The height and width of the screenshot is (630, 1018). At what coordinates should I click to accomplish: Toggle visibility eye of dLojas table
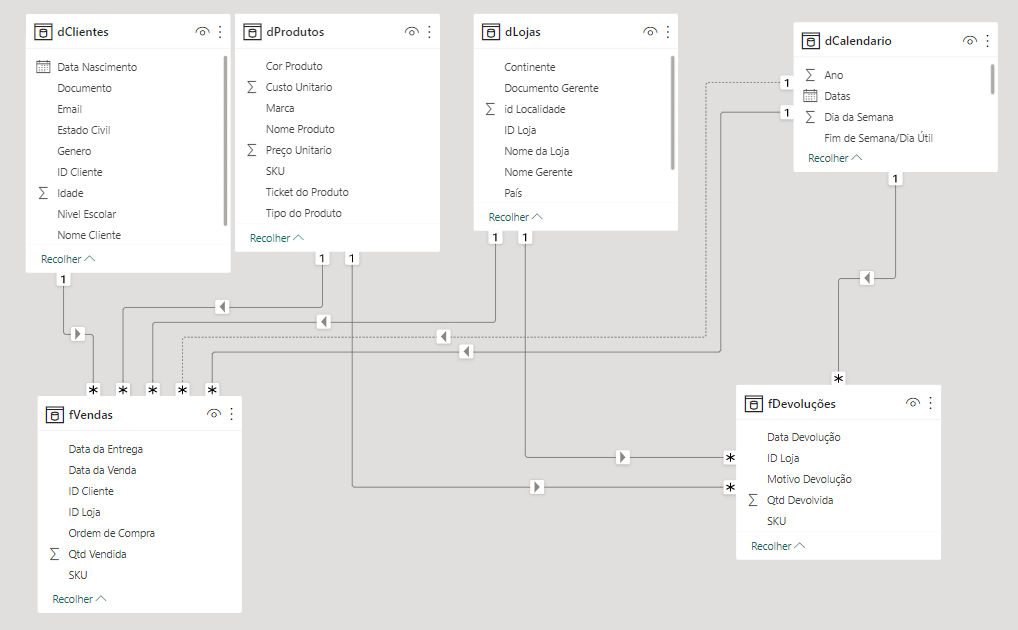[650, 32]
